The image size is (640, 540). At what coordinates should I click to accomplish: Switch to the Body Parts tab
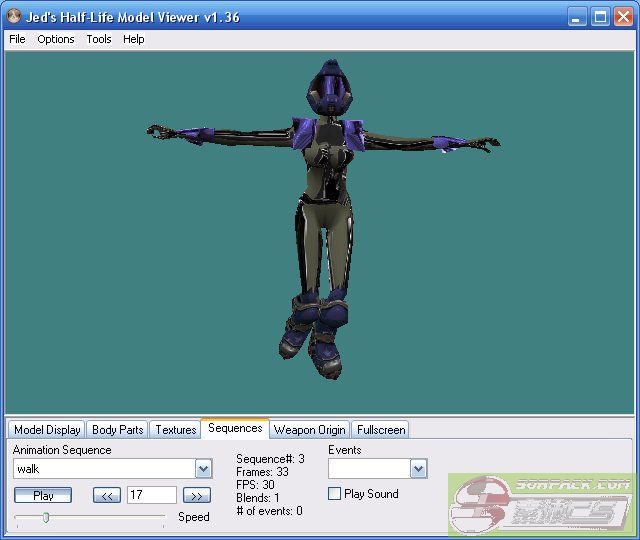[117, 430]
